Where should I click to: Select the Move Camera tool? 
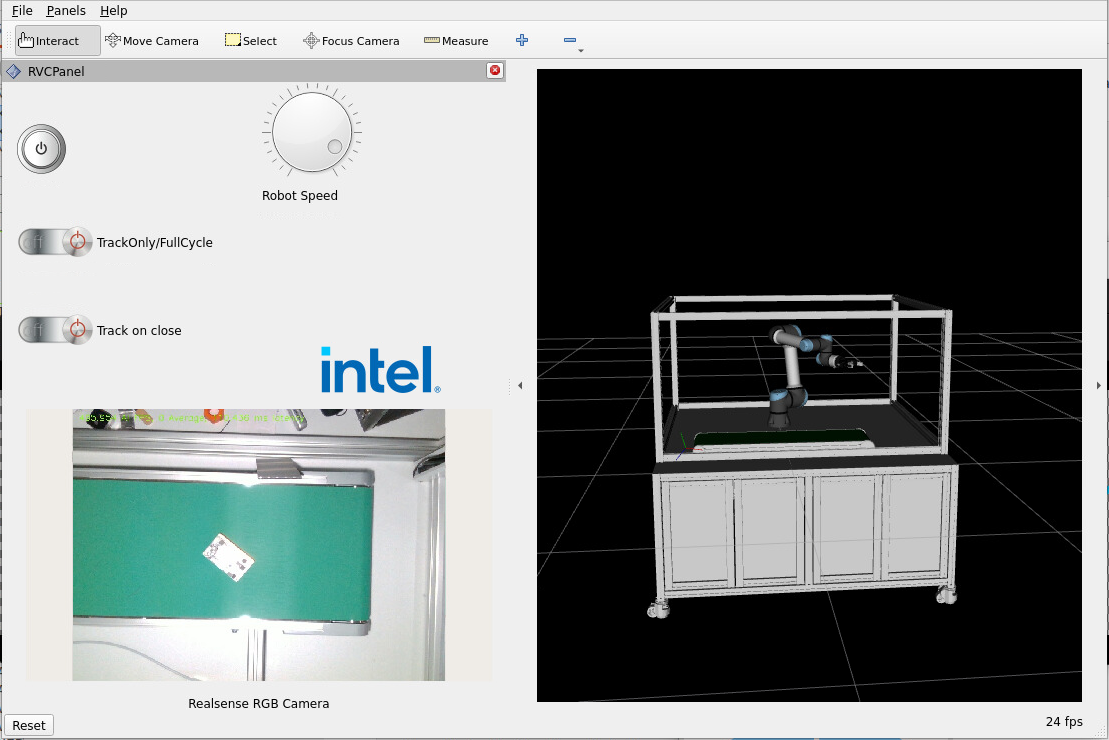[x=152, y=40]
